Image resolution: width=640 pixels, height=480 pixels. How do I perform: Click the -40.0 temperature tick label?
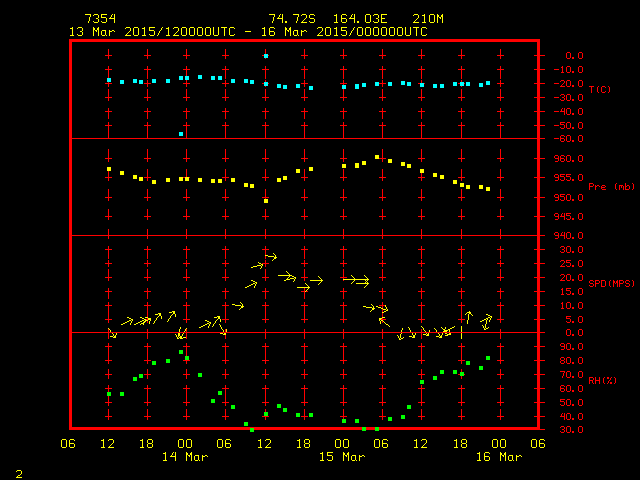coord(569,112)
